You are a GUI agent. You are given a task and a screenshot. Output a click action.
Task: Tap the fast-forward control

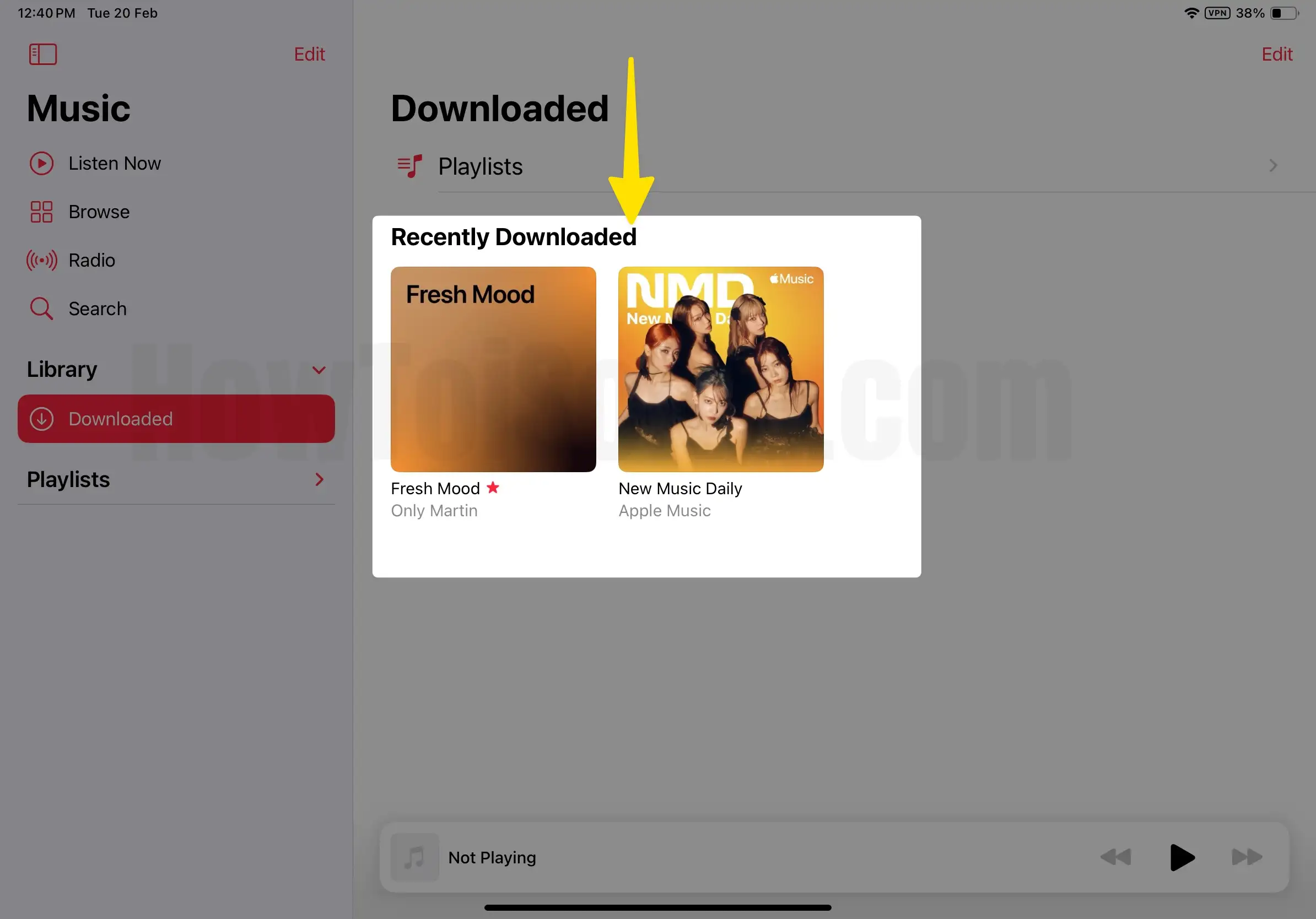(x=1245, y=858)
